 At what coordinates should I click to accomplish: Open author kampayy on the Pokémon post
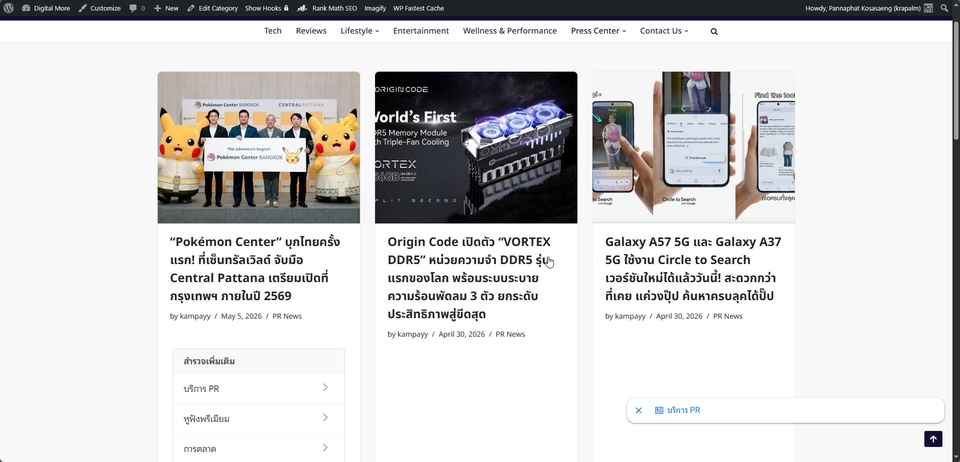click(195, 316)
